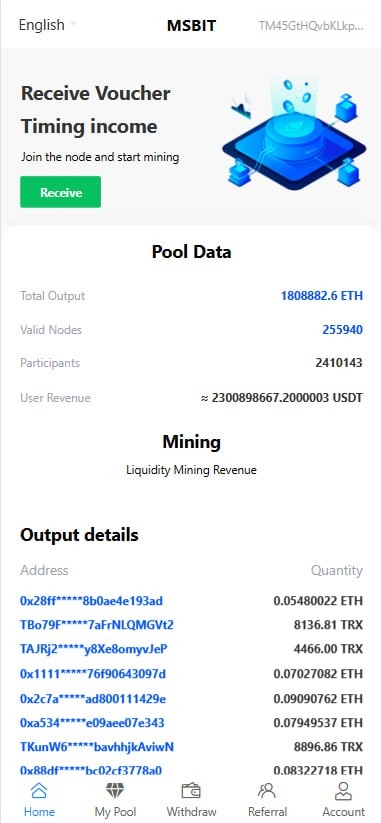381x823 pixels.
Task: Switch to the Withdraw tab label
Action: 191,811
